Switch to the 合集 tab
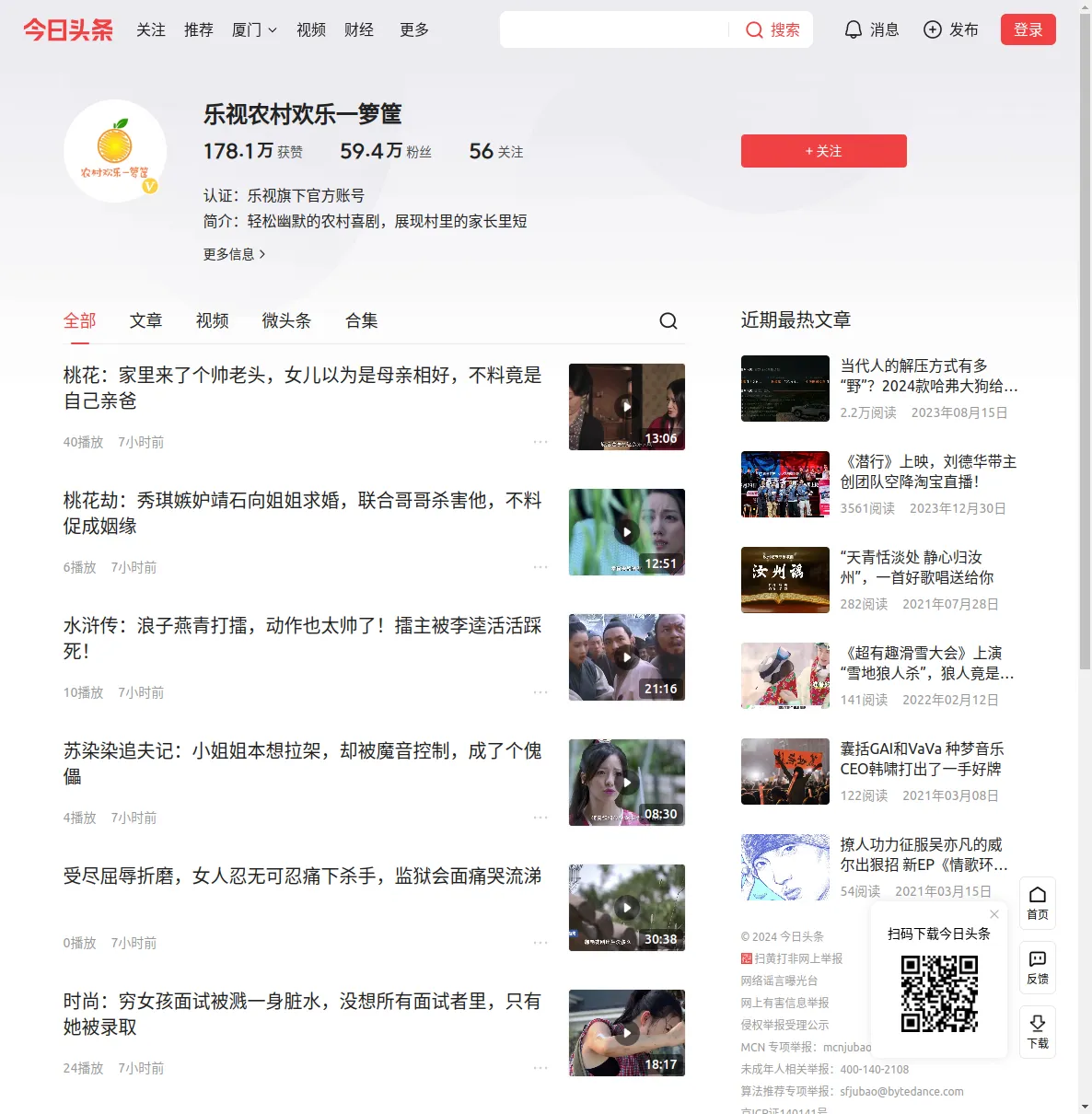Screen dimensions: 1092x1114 tap(362, 320)
